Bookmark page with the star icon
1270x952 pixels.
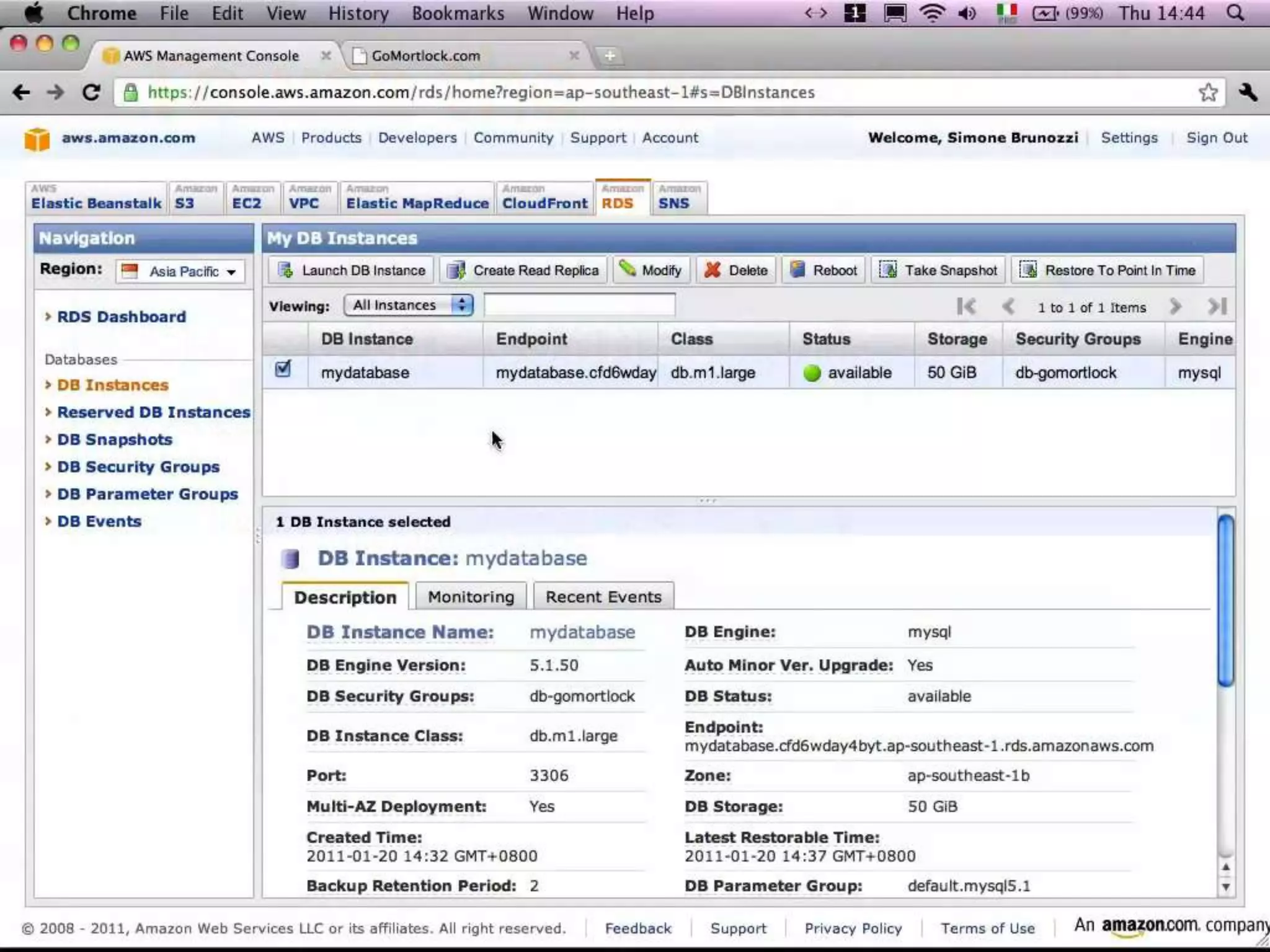pyautogui.click(x=1207, y=93)
